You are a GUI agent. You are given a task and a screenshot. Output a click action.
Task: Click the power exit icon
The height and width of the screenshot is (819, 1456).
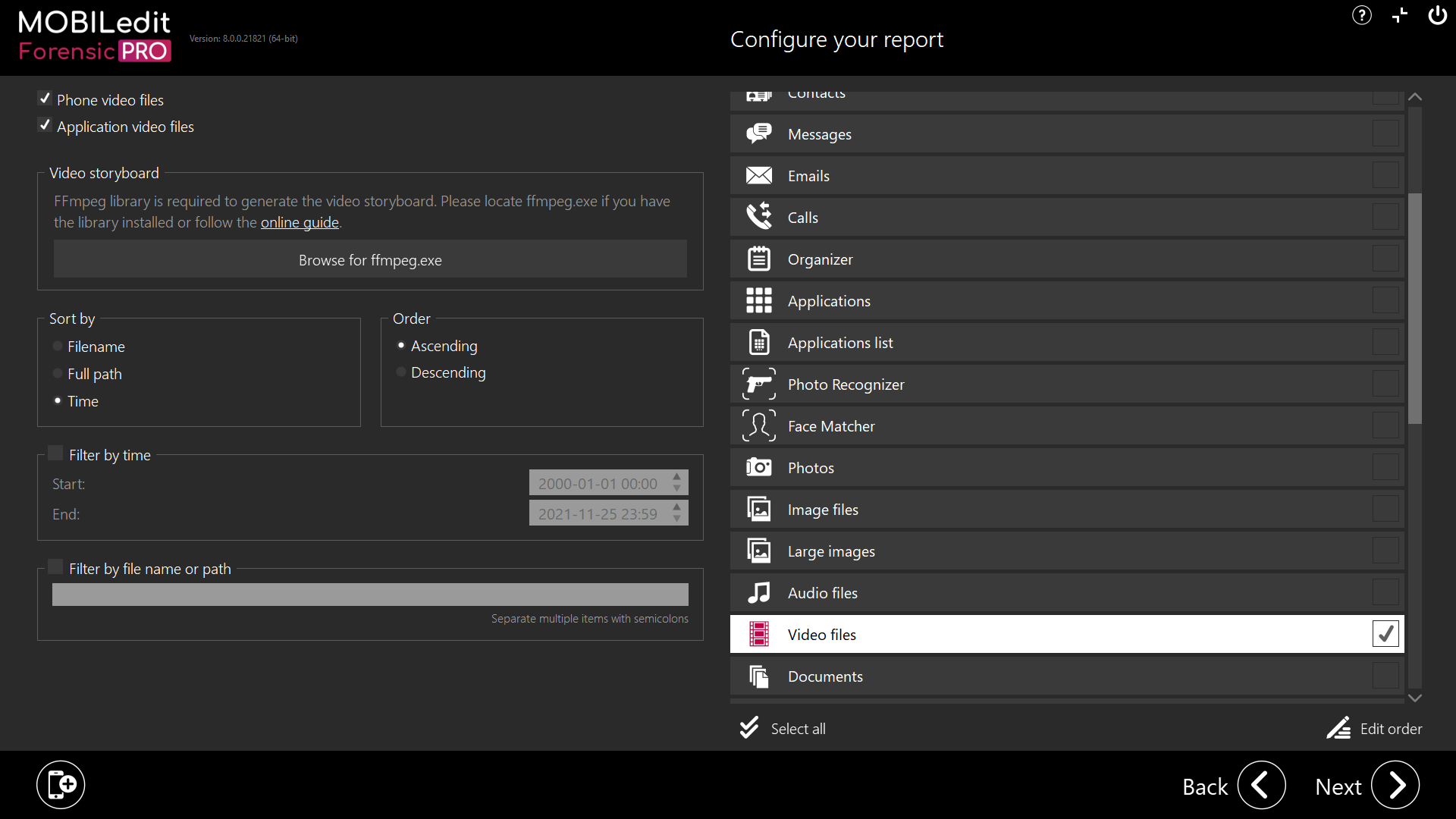(1437, 15)
